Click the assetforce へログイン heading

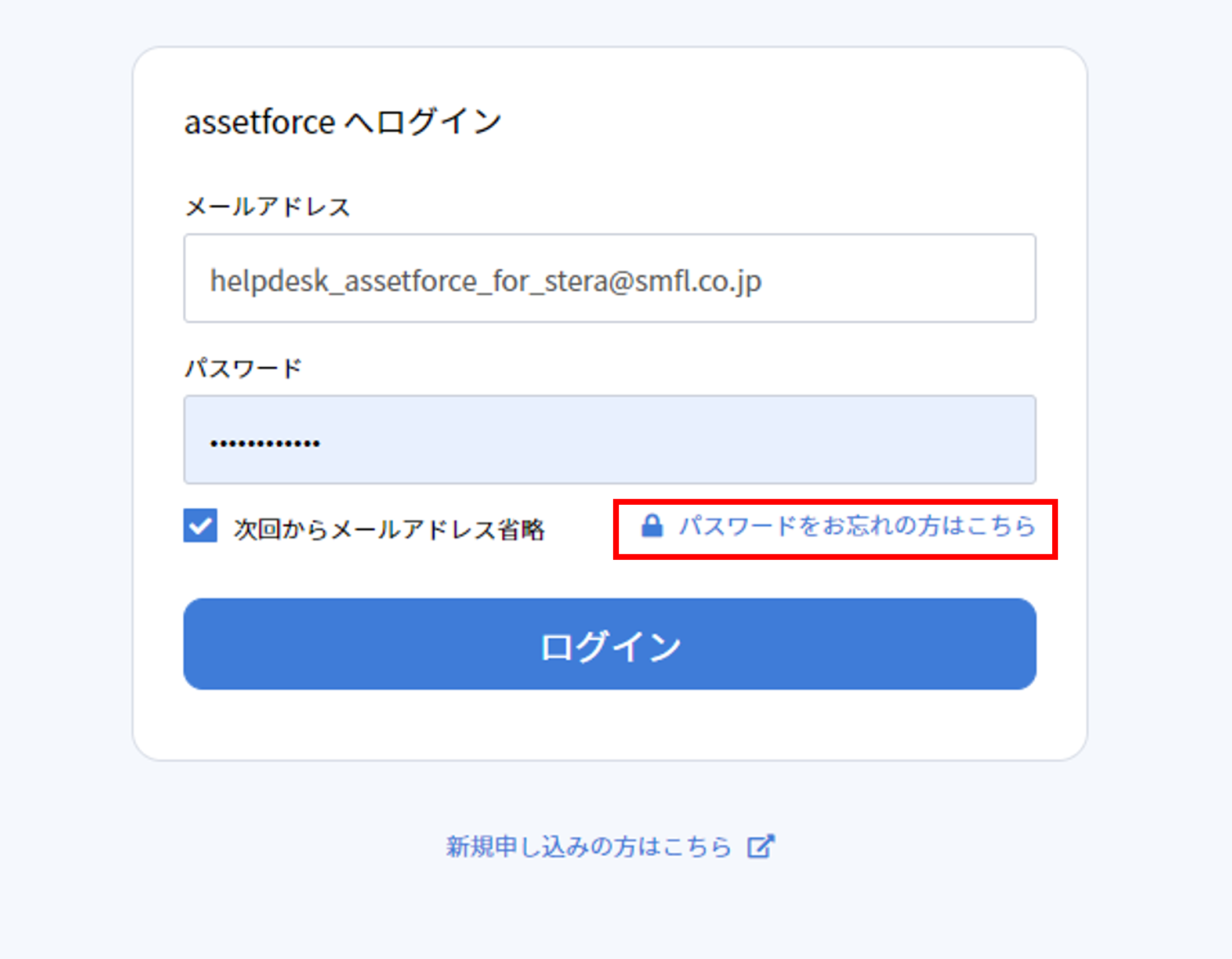pos(343,122)
